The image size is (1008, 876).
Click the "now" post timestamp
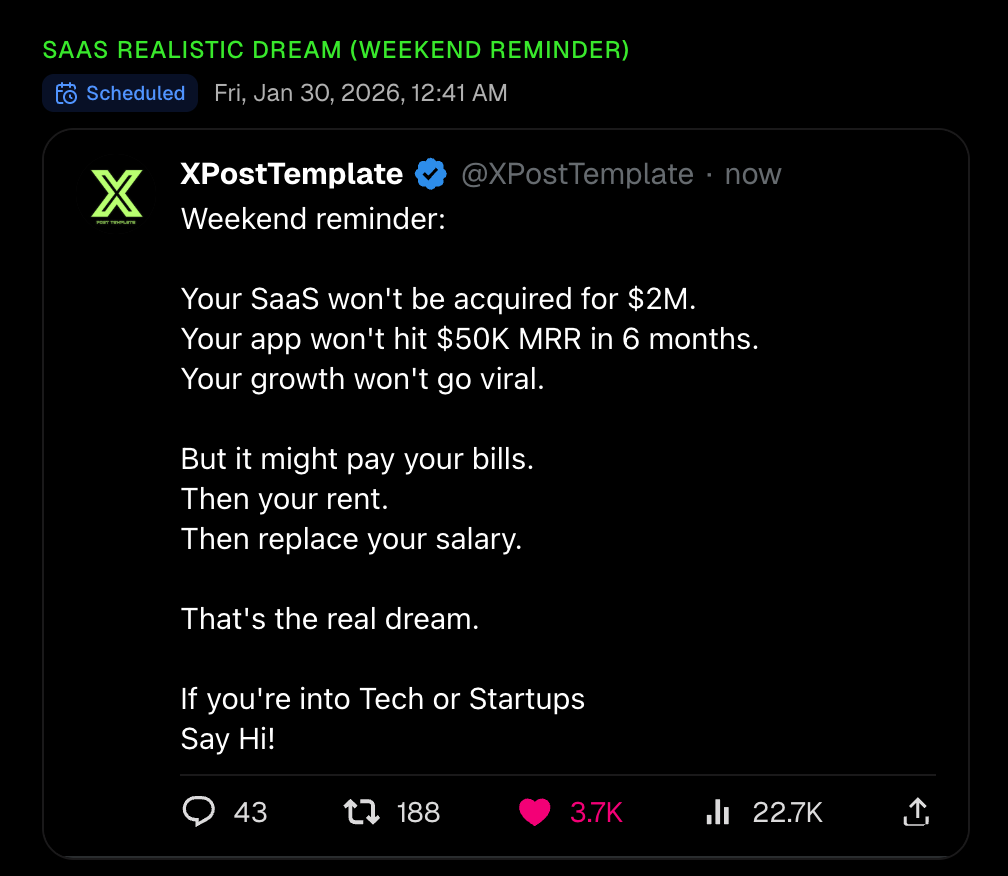click(x=753, y=174)
